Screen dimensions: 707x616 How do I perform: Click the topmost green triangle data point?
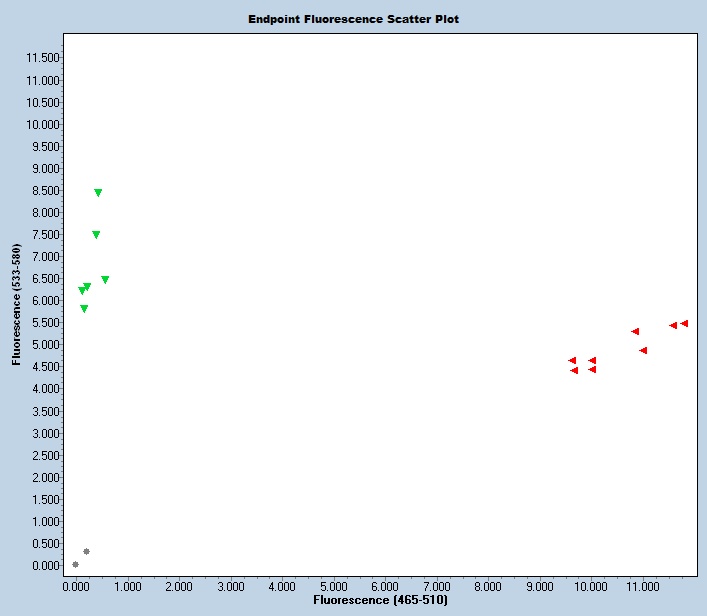98,193
